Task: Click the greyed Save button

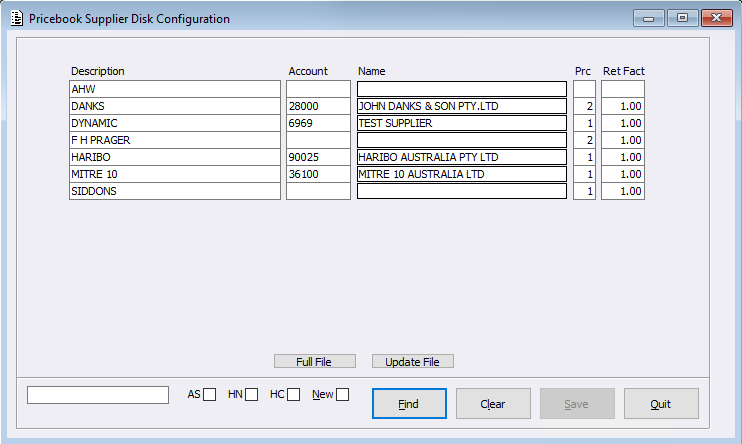Action: [577, 404]
